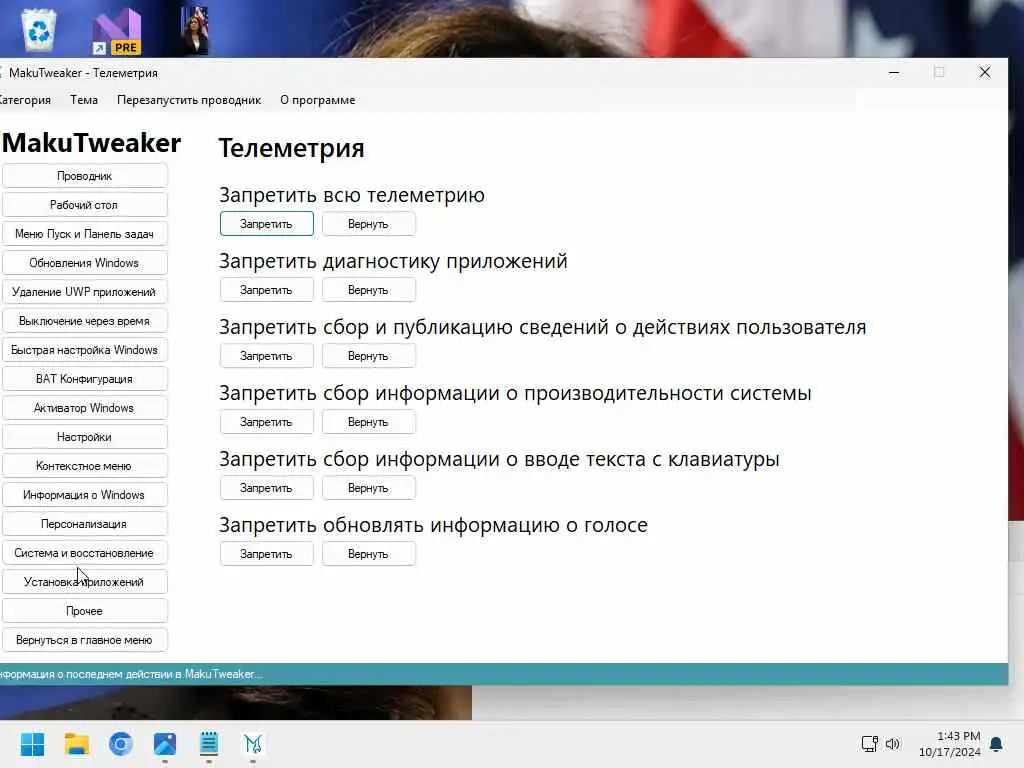Click Запретить for диагностику приложений

[x=266, y=290]
